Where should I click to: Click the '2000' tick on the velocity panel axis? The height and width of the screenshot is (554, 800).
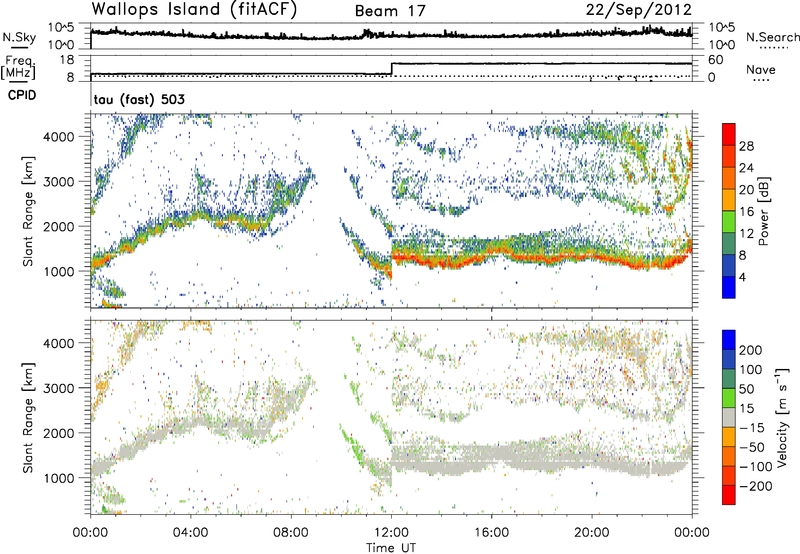pos(59,433)
